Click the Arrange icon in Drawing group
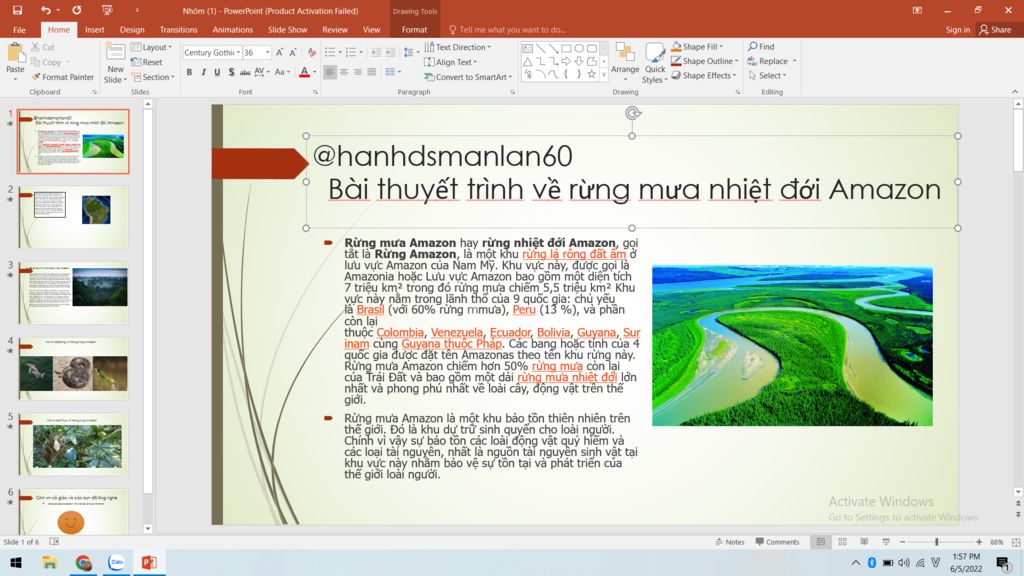 (x=625, y=60)
